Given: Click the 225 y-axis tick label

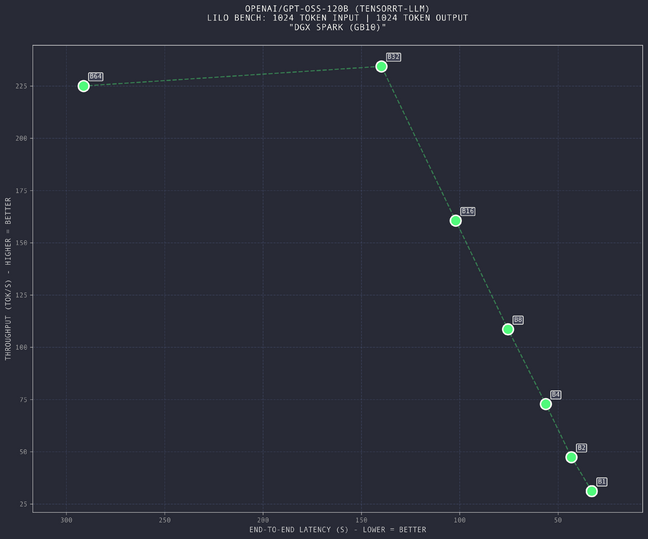Looking at the screenshot, I should click(19, 86).
